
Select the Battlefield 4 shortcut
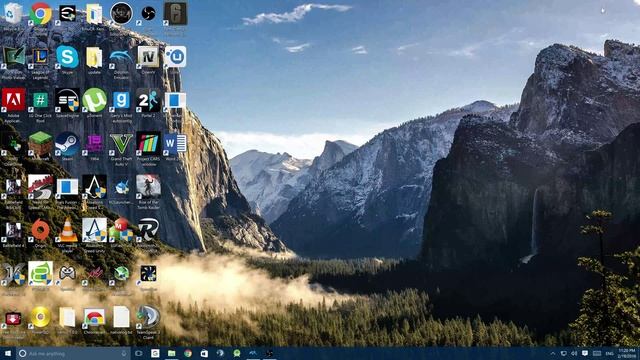pos(13,230)
